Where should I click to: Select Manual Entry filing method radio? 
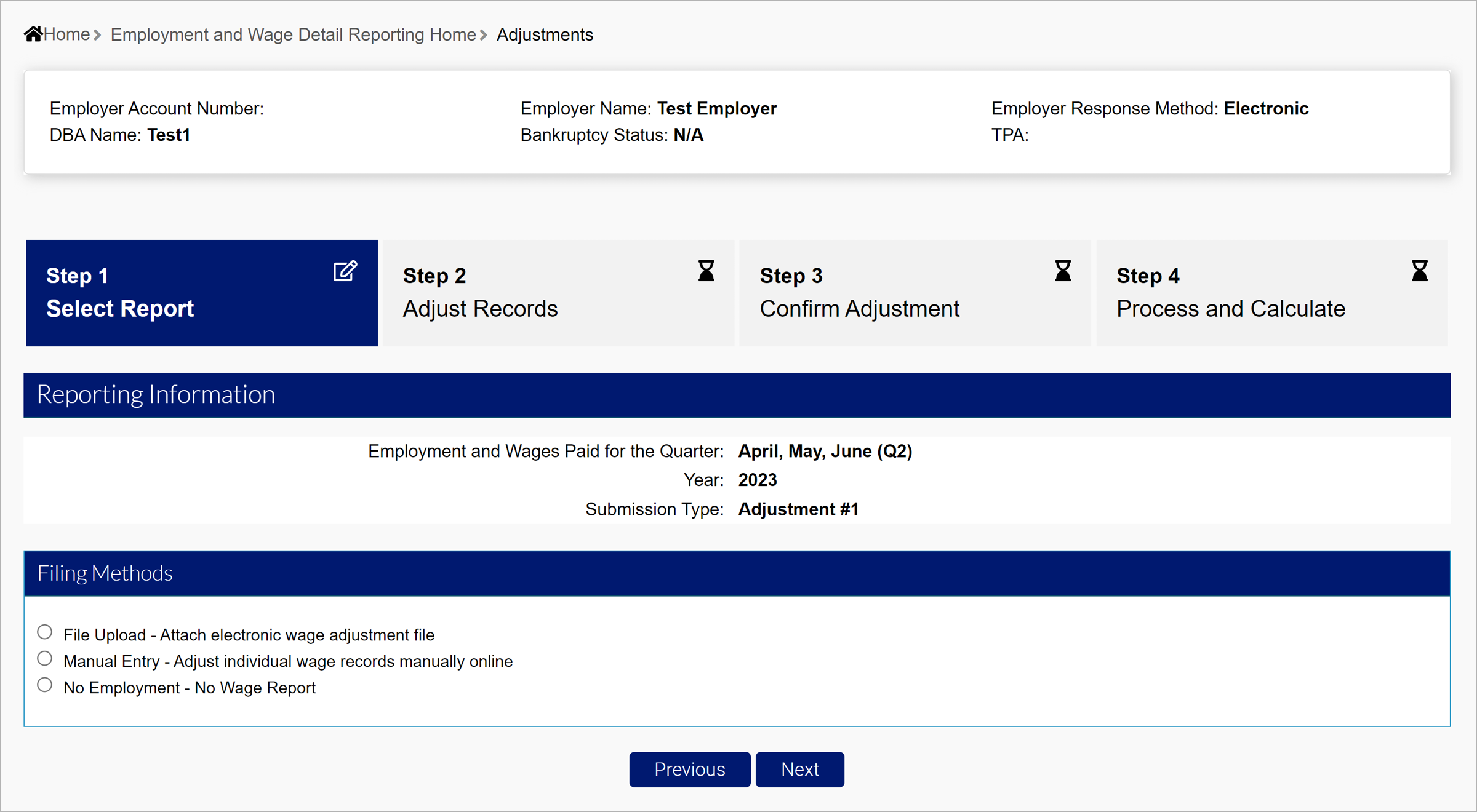click(x=44, y=659)
